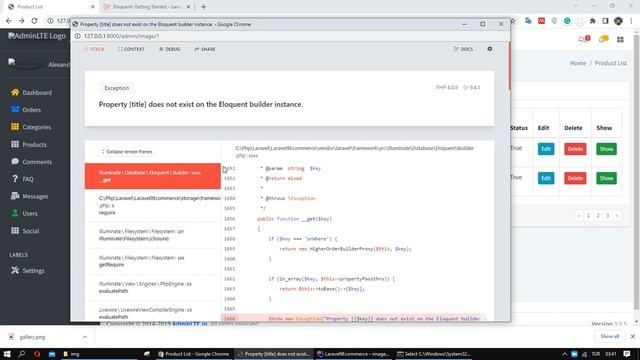Go to the next pagination page

coord(617,216)
